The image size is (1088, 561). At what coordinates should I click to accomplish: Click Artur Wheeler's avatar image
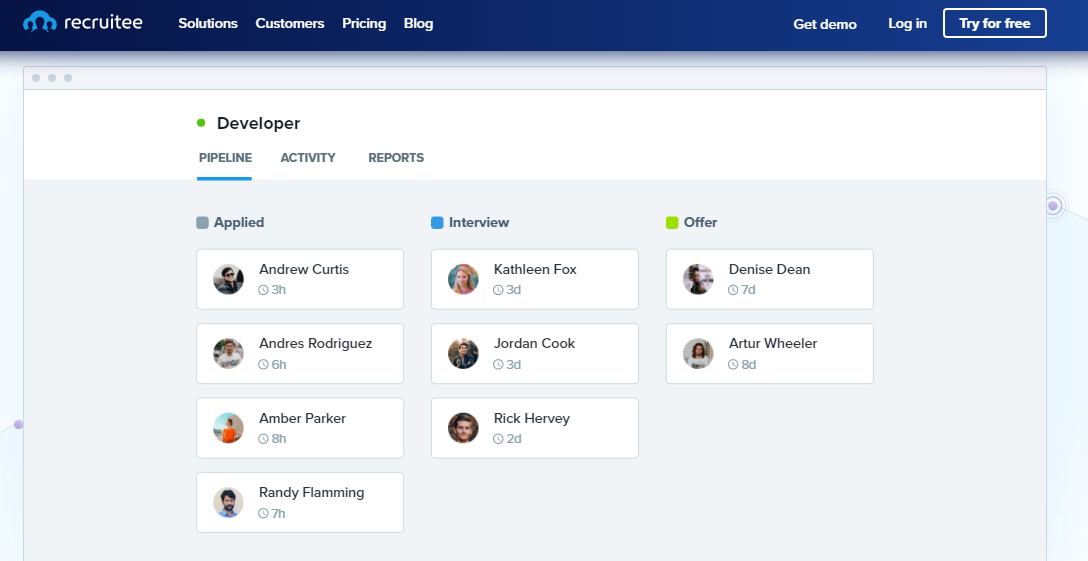point(698,353)
